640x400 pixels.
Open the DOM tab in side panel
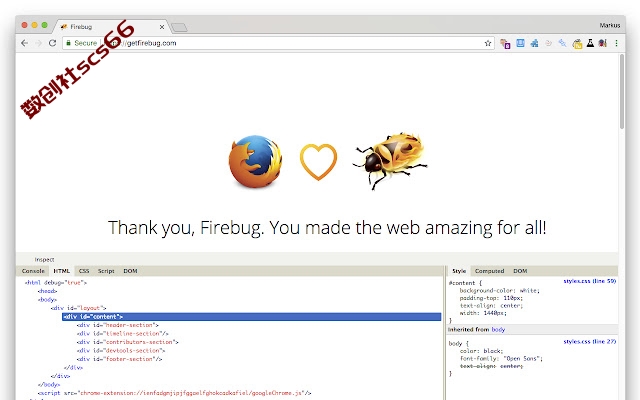pyautogui.click(x=520, y=271)
